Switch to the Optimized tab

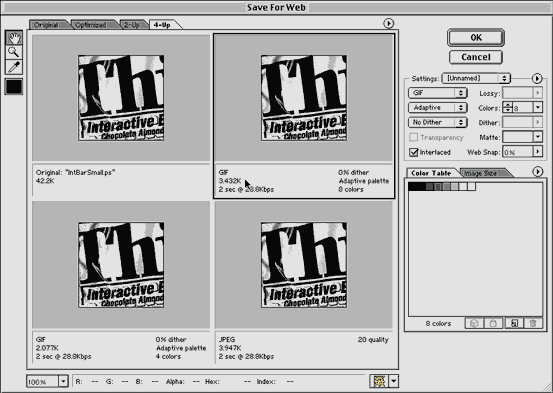click(x=91, y=25)
